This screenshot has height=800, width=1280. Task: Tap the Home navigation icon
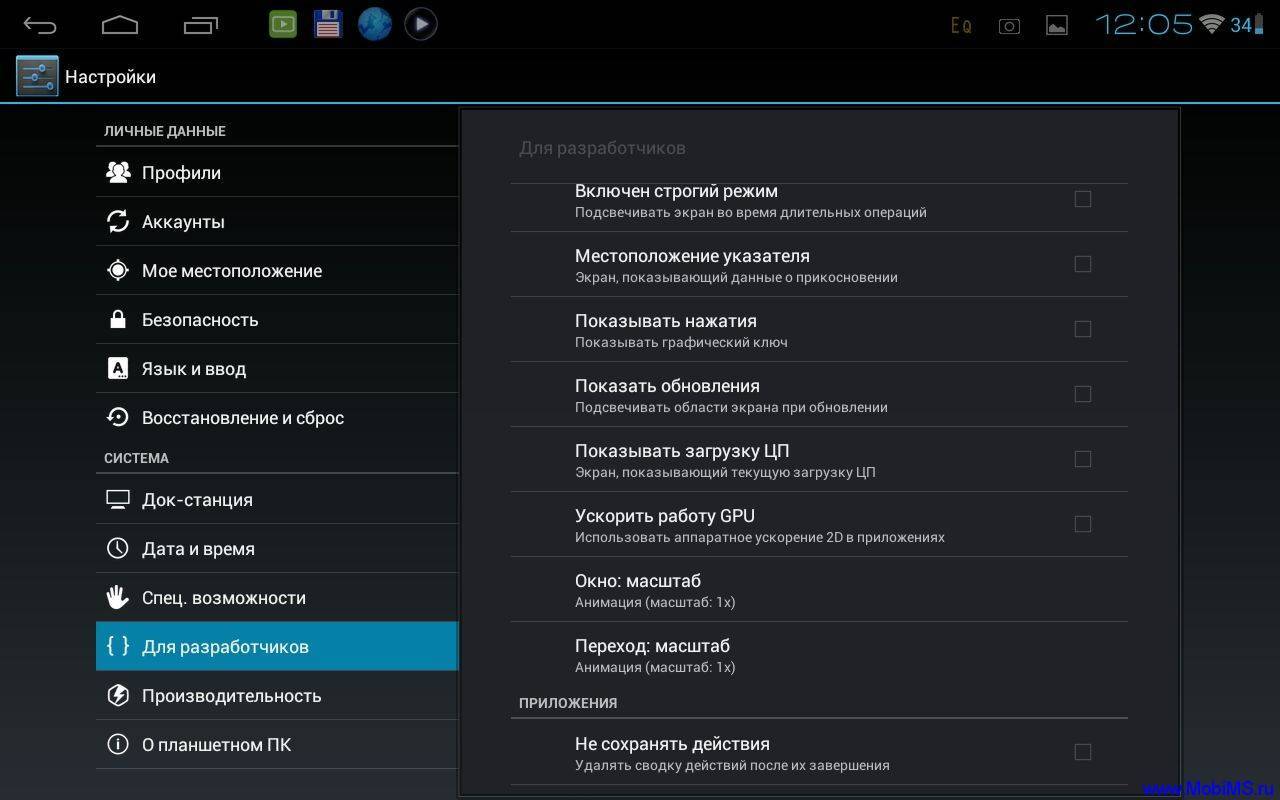pos(120,24)
